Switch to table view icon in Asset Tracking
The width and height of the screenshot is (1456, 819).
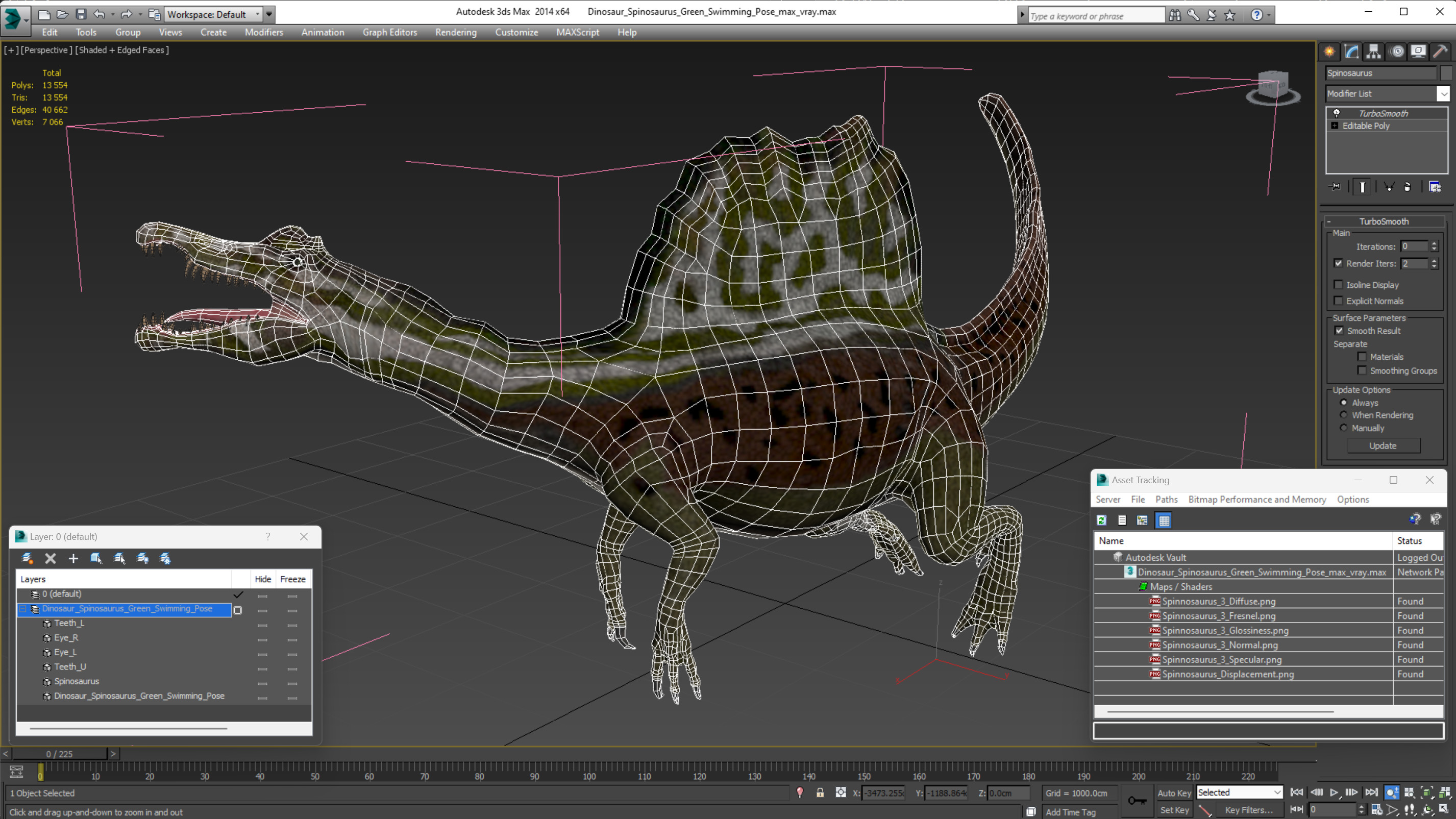1164,520
